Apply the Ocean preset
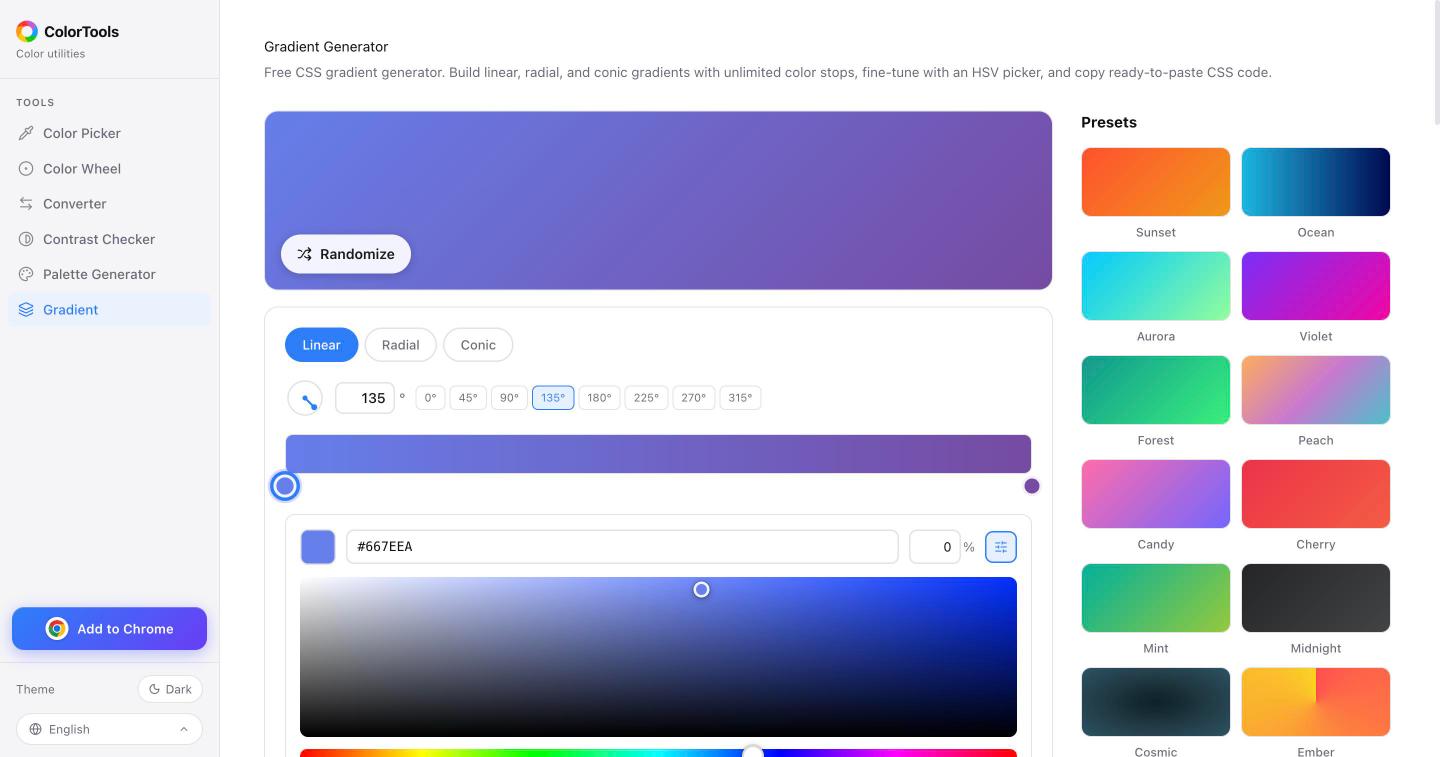Screen dimensions: 1440x757 coord(1316,182)
